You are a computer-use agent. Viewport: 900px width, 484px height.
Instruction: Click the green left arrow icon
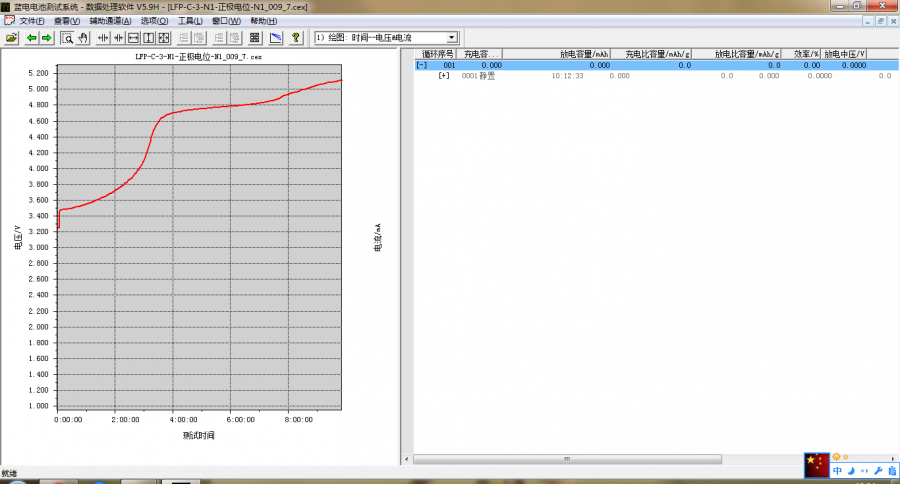tap(32, 38)
